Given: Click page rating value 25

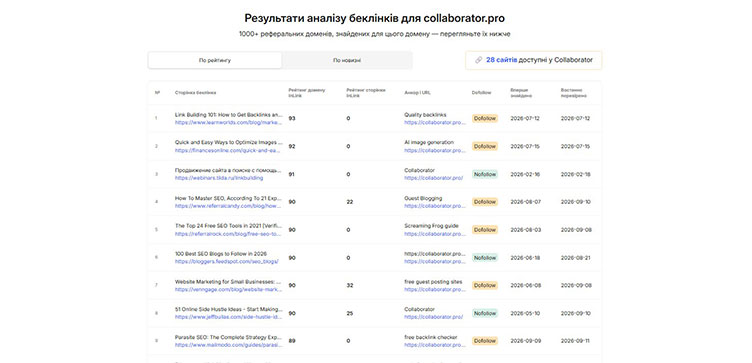Looking at the screenshot, I should [x=350, y=313].
